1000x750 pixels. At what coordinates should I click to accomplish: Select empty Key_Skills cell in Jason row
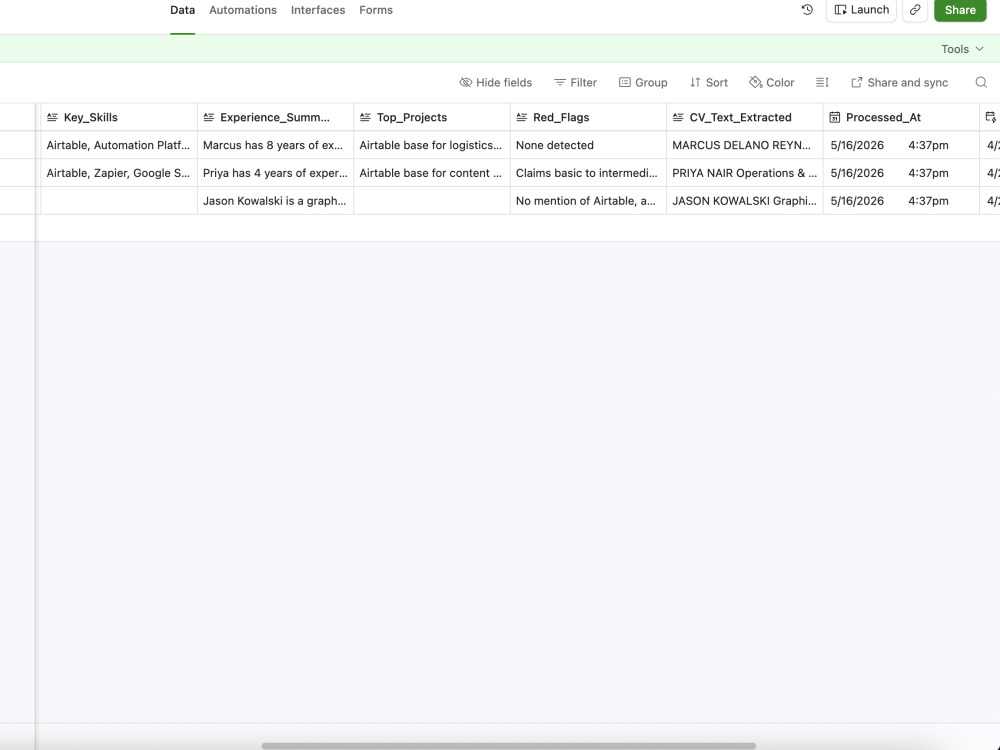[119, 201]
